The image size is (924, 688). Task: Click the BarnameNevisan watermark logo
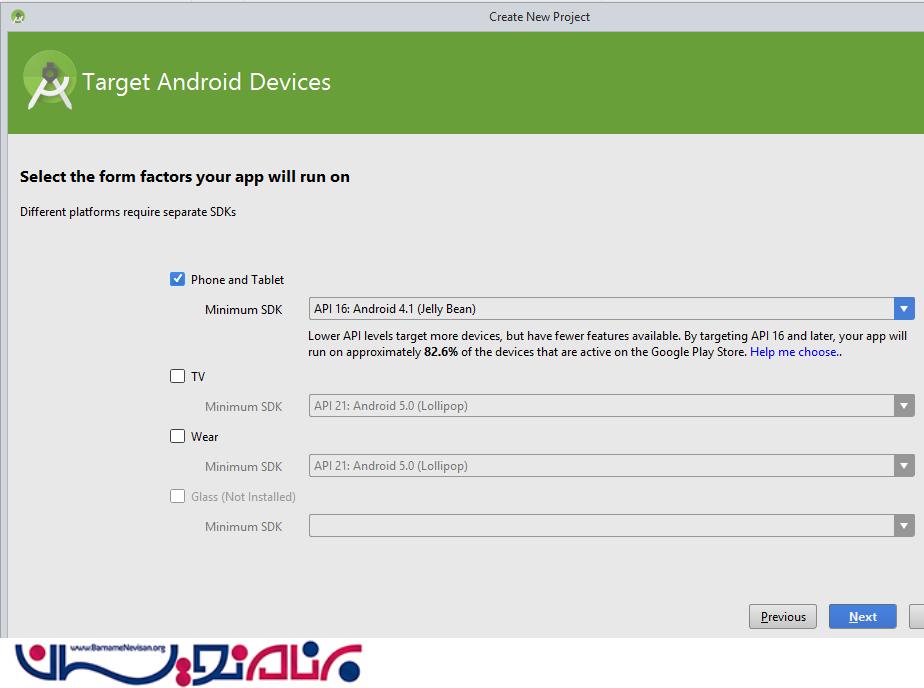188,662
